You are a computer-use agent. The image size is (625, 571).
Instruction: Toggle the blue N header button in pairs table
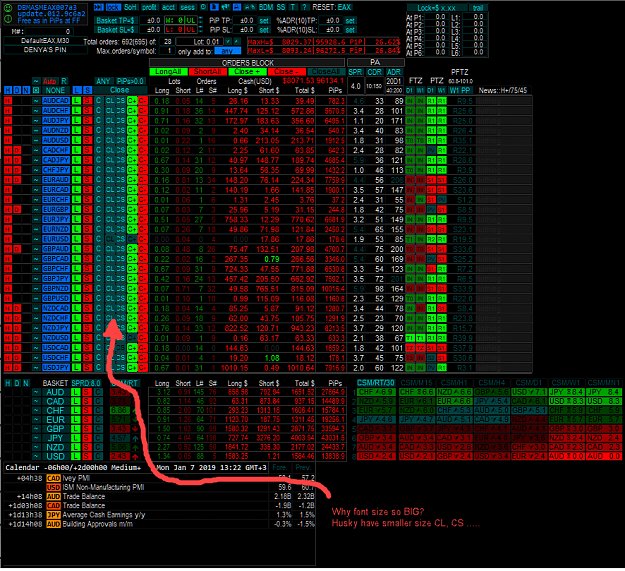pos(26,90)
